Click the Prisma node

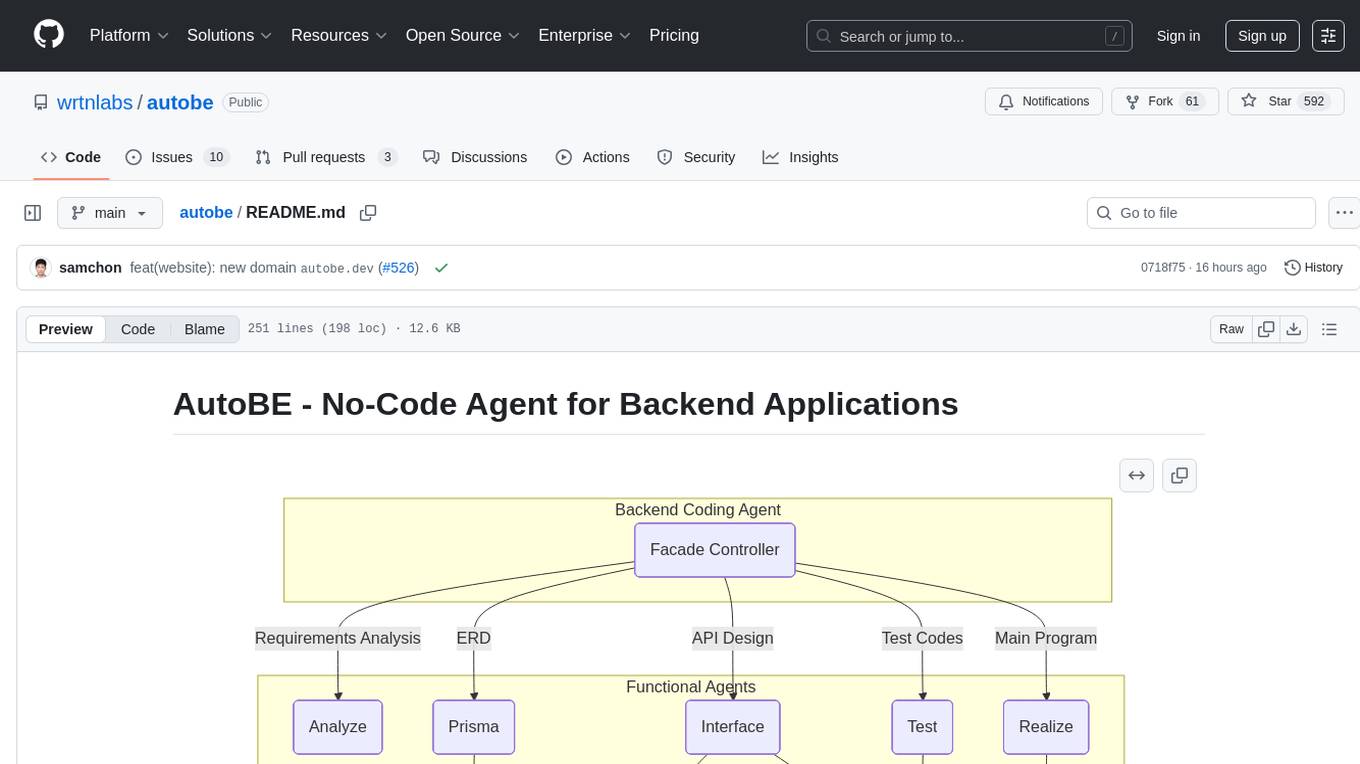[x=474, y=727]
